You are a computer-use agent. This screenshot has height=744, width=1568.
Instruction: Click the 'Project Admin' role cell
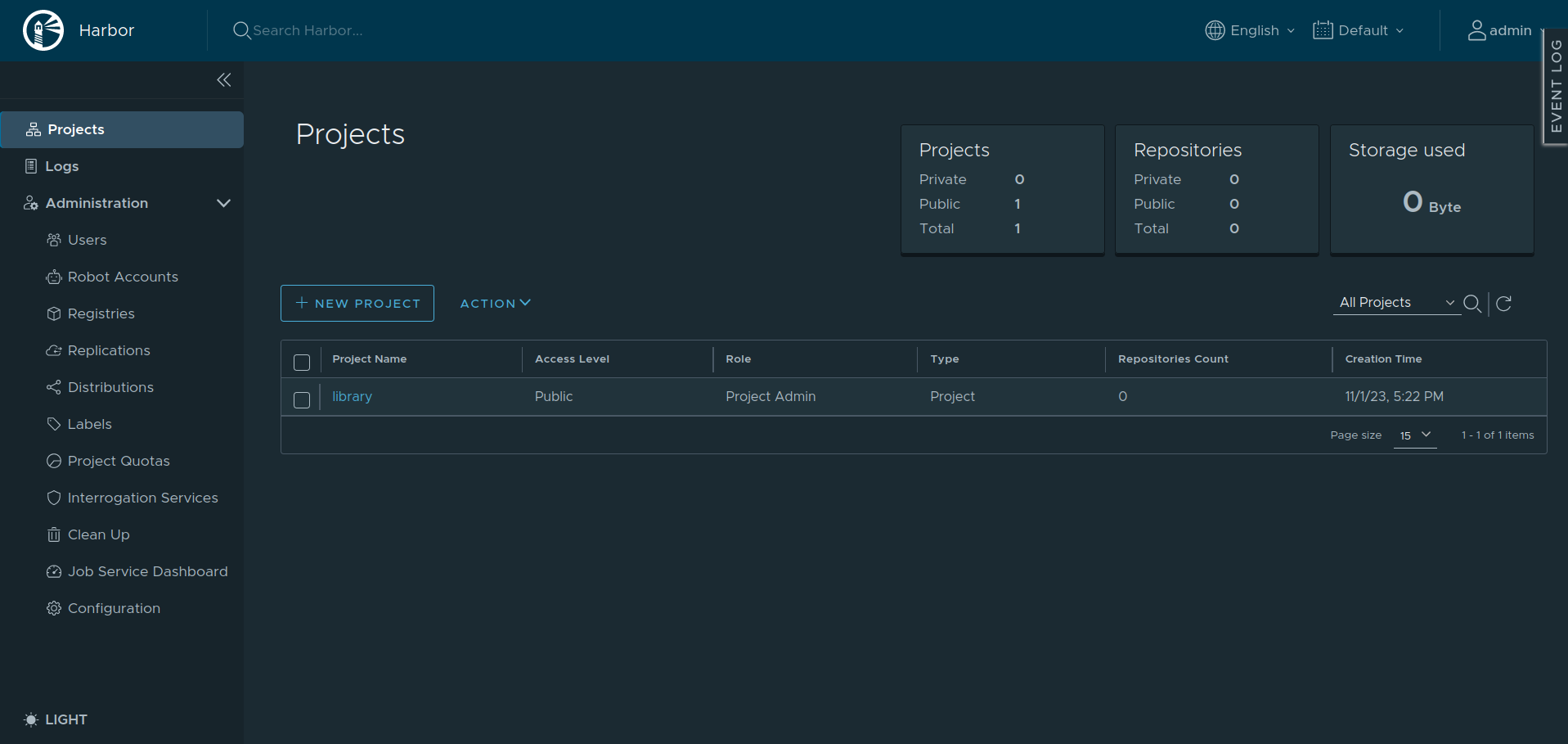pos(771,396)
